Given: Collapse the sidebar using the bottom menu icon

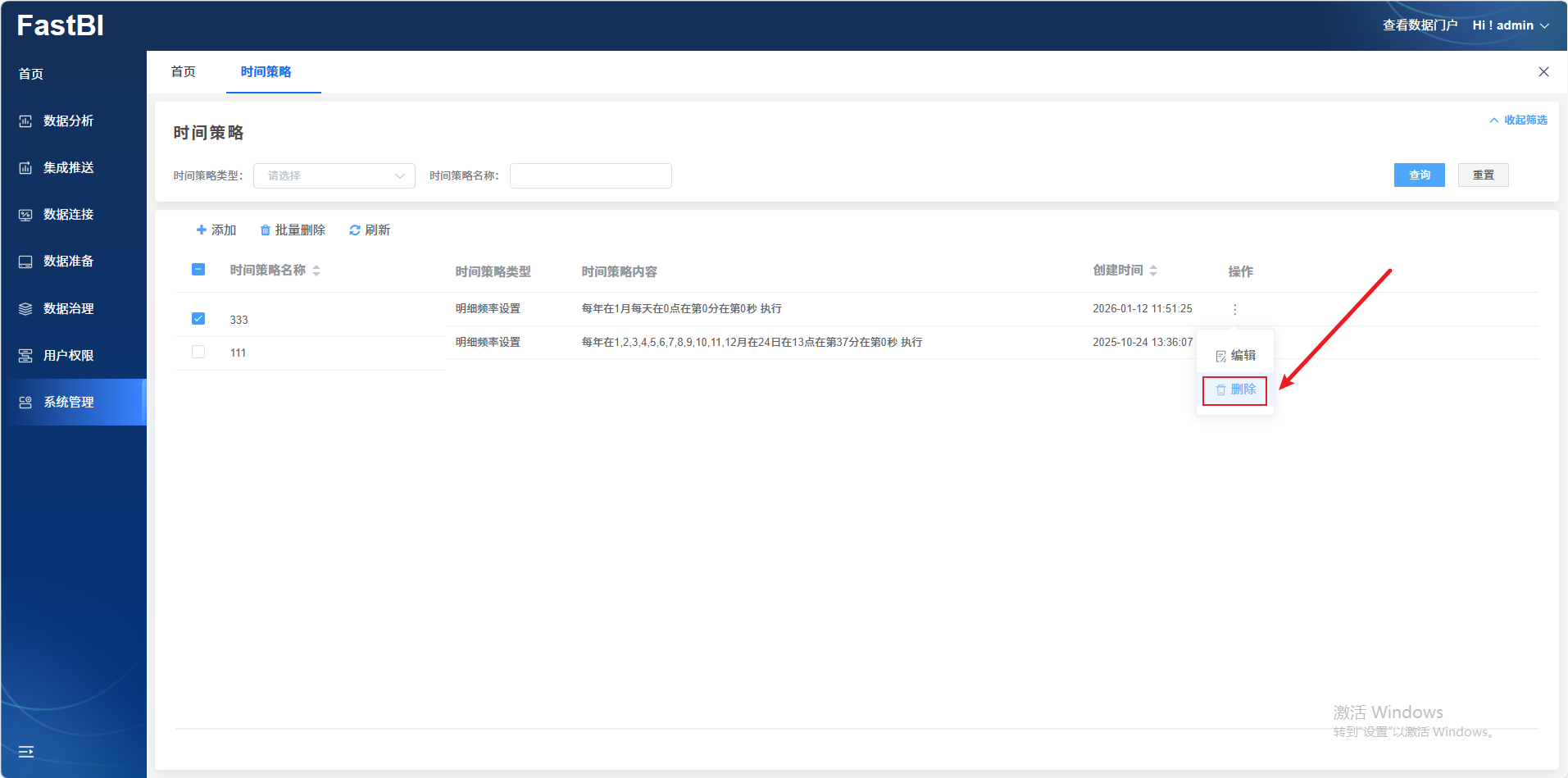Looking at the screenshot, I should [26, 752].
